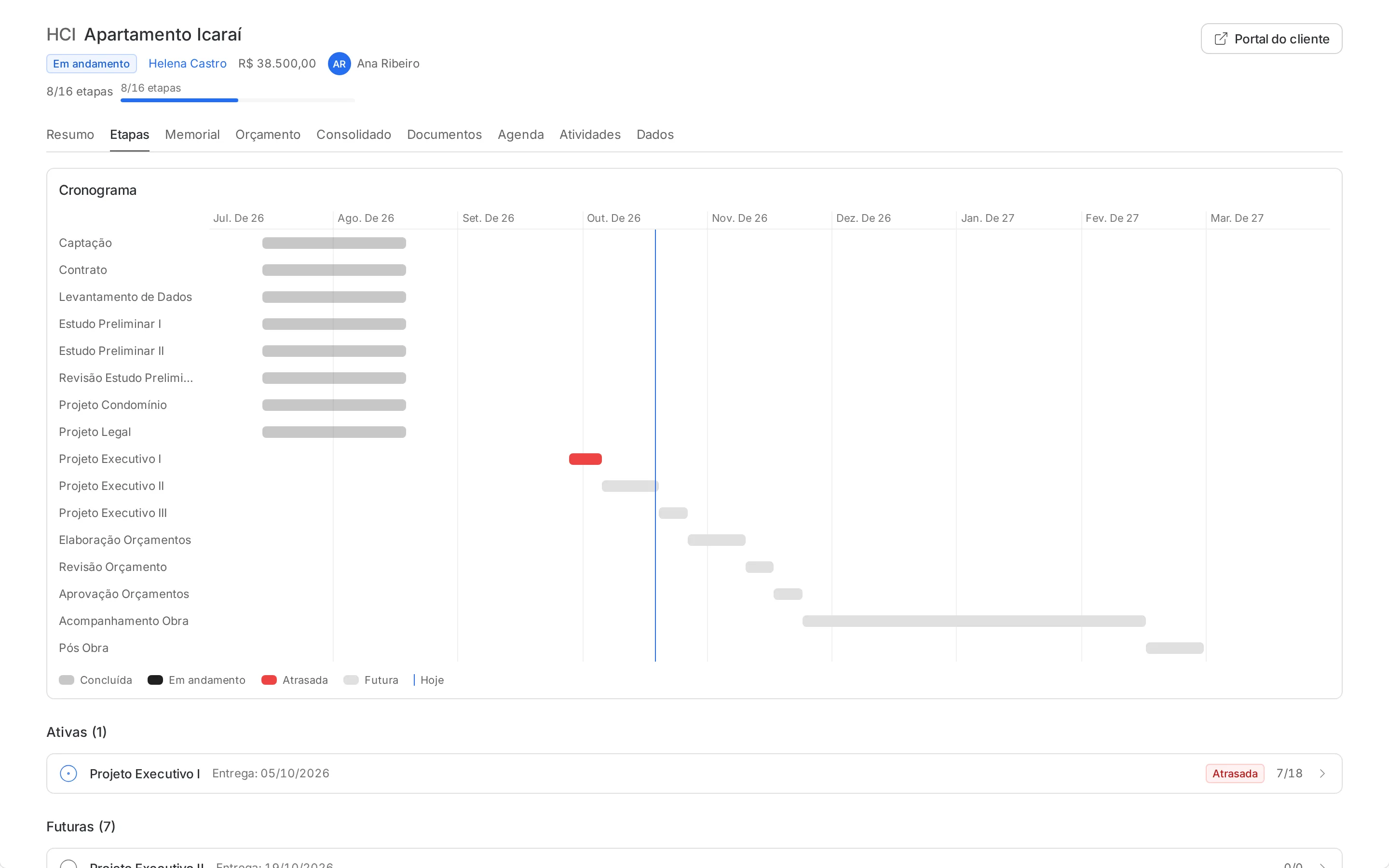The width and height of the screenshot is (1389, 868).
Task: Select the Etapas tab
Action: point(129,135)
